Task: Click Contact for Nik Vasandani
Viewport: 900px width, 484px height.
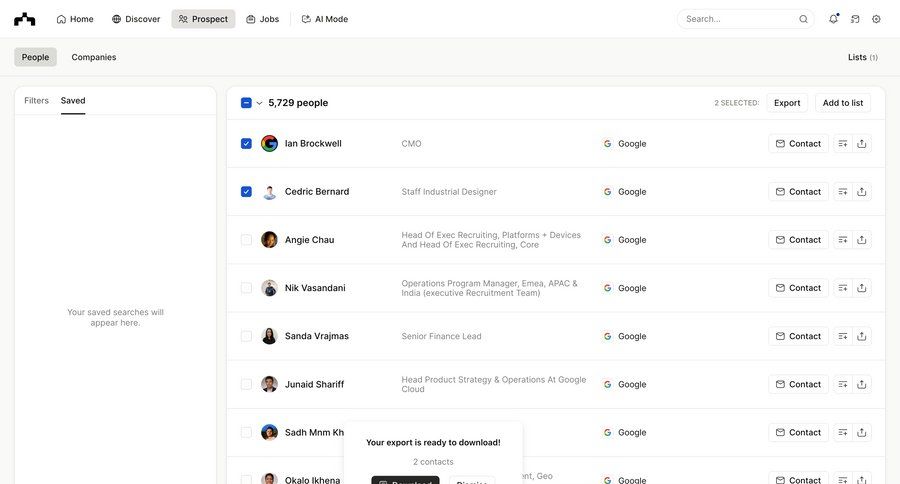Action: click(798, 288)
